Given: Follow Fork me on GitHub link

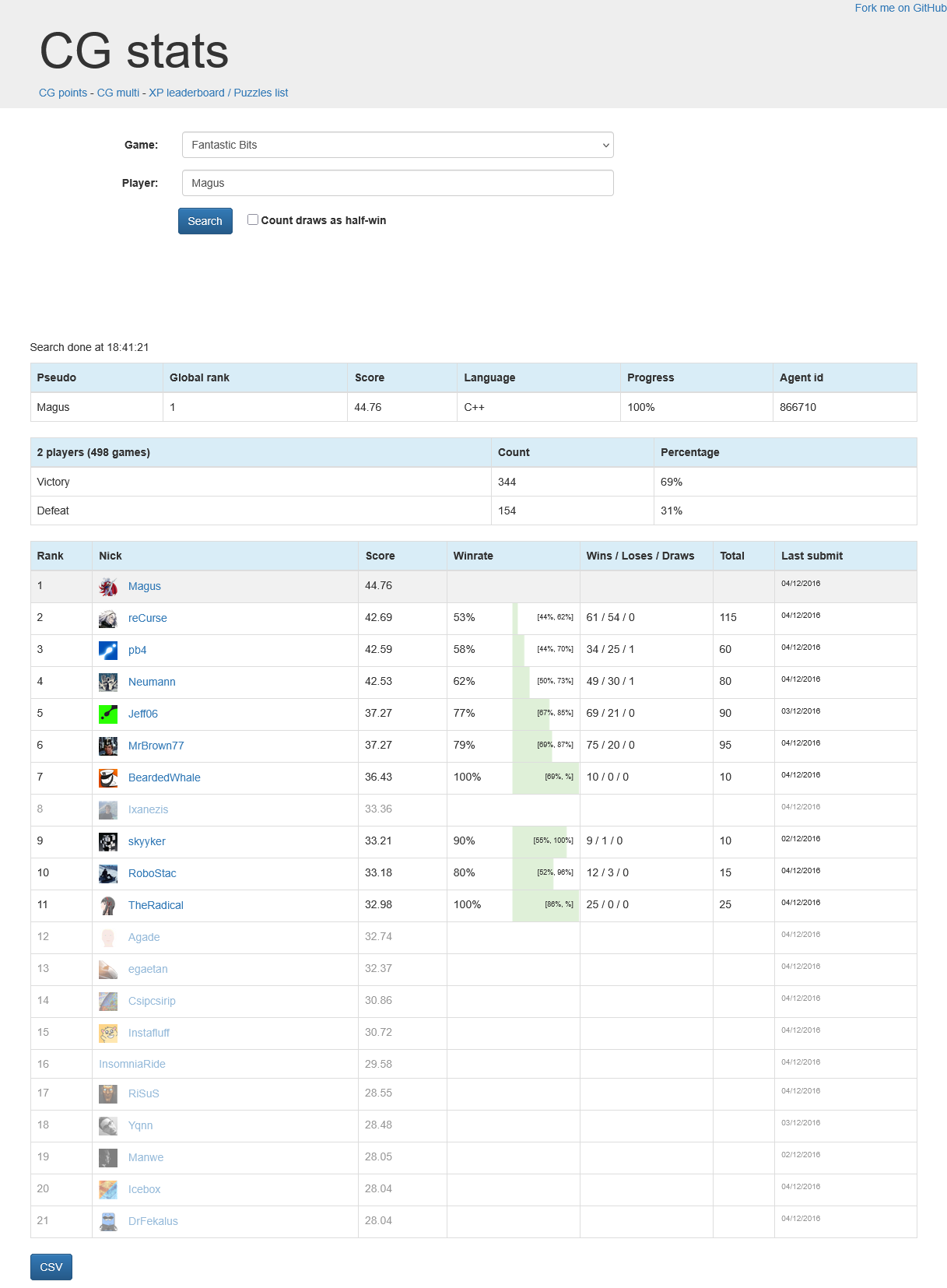Looking at the screenshot, I should click(x=900, y=8).
